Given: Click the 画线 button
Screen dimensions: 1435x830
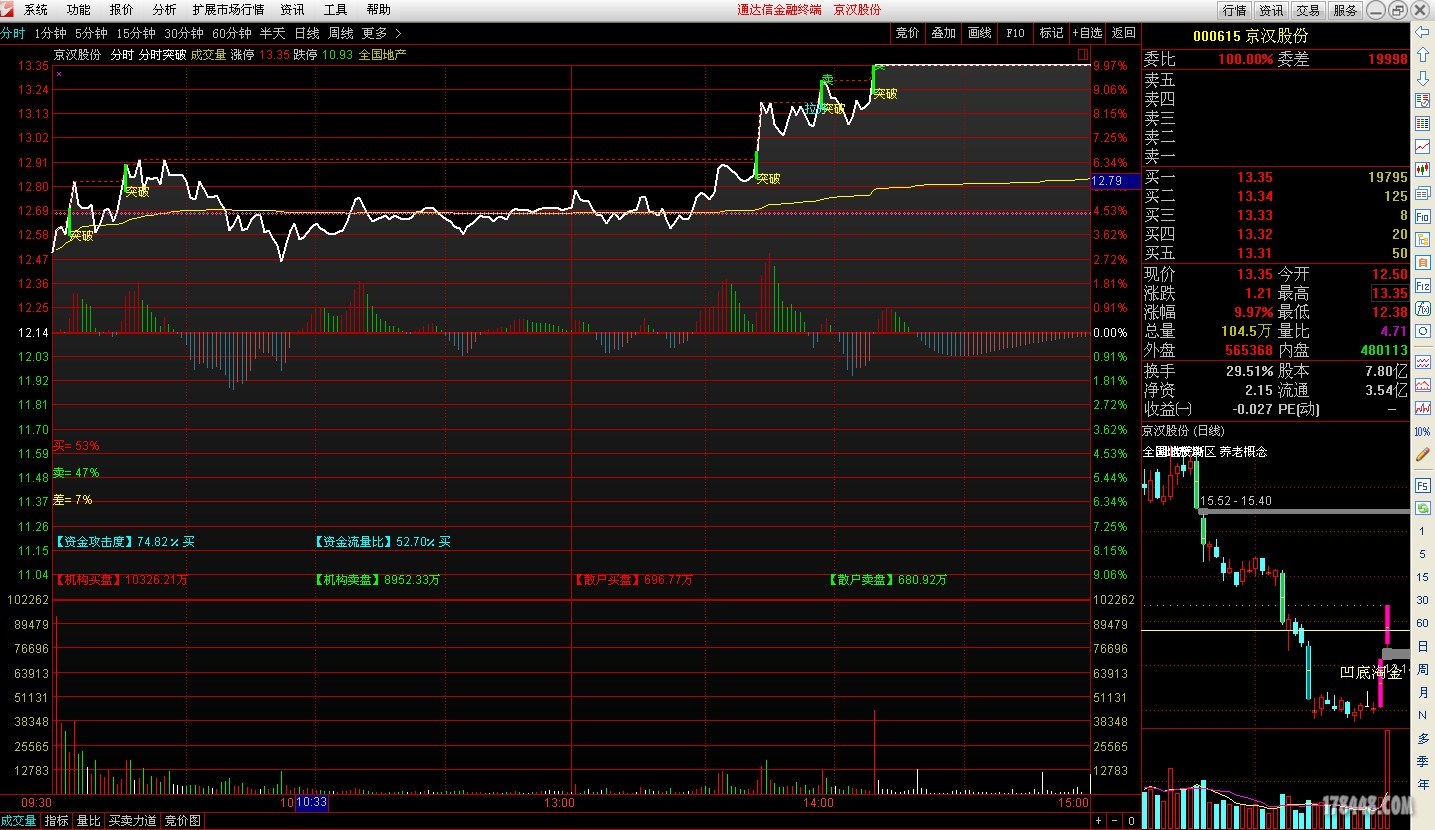Looking at the screenshot, I should [979, 33].
